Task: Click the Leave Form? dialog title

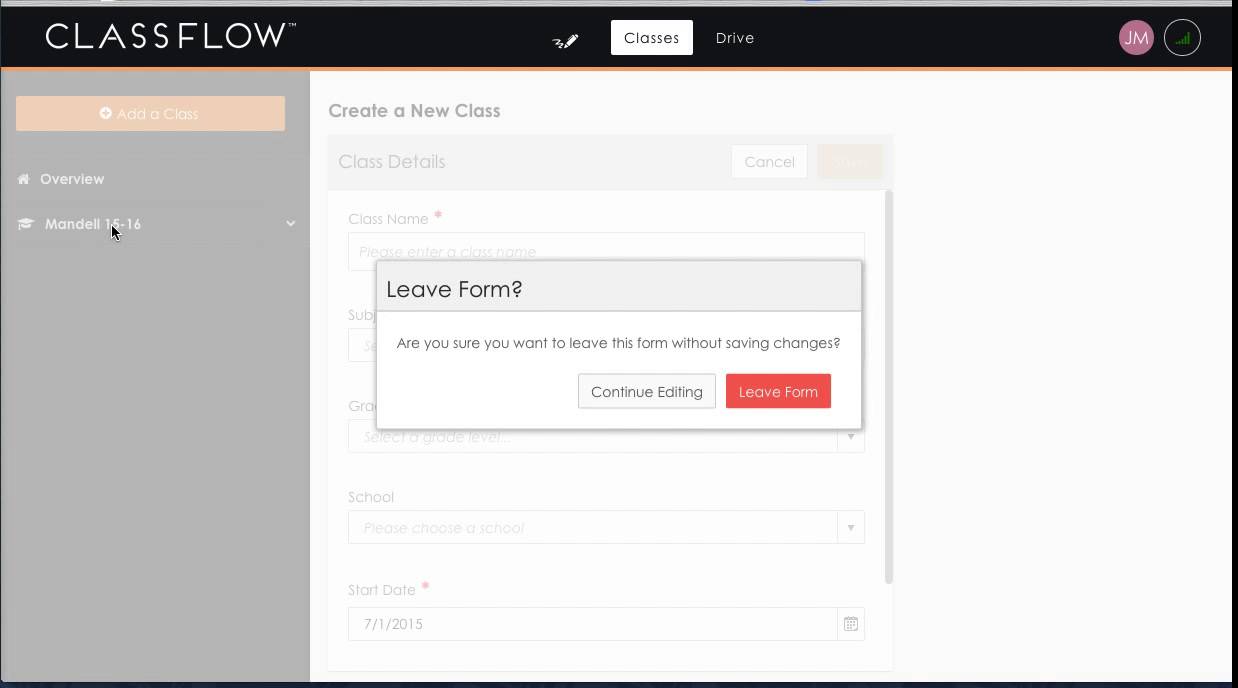Action: (x=454, y=289)
